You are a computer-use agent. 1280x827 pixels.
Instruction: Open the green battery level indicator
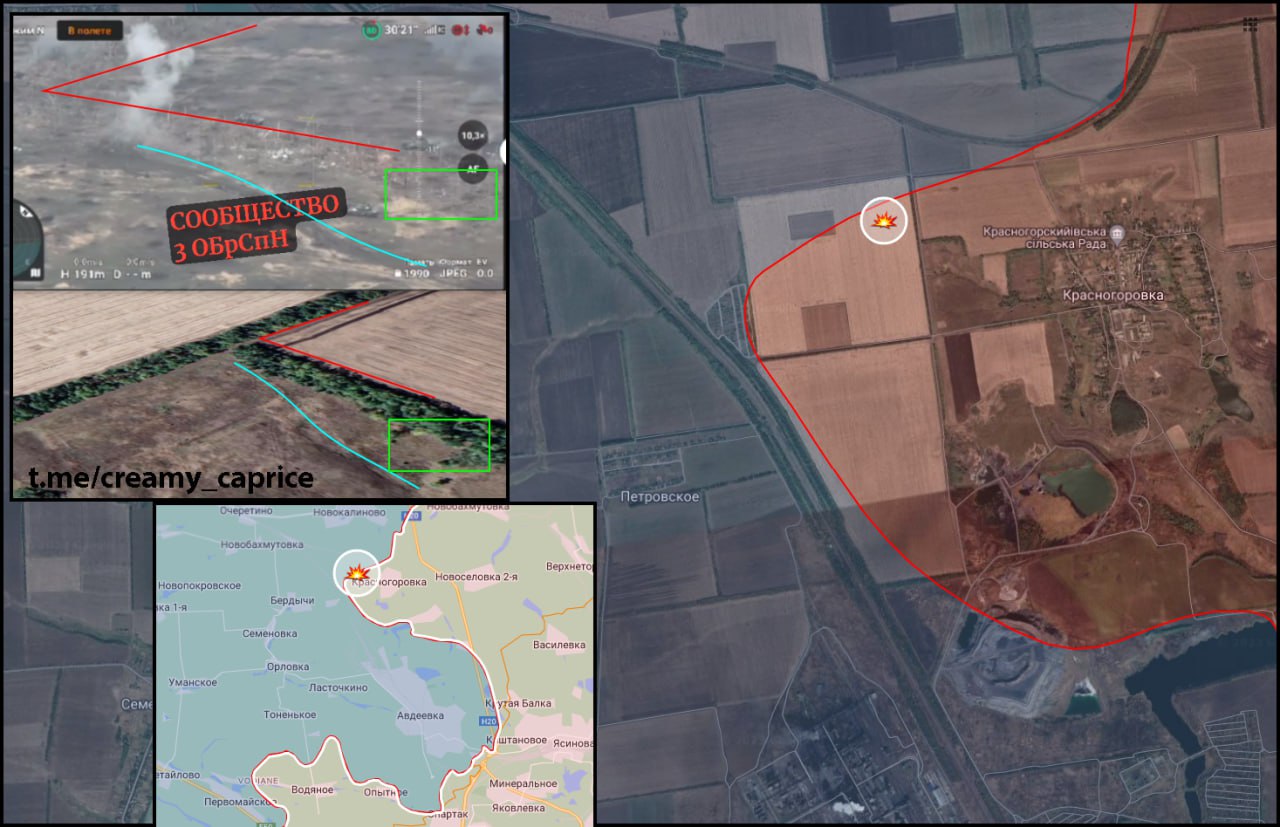[372, 31]
